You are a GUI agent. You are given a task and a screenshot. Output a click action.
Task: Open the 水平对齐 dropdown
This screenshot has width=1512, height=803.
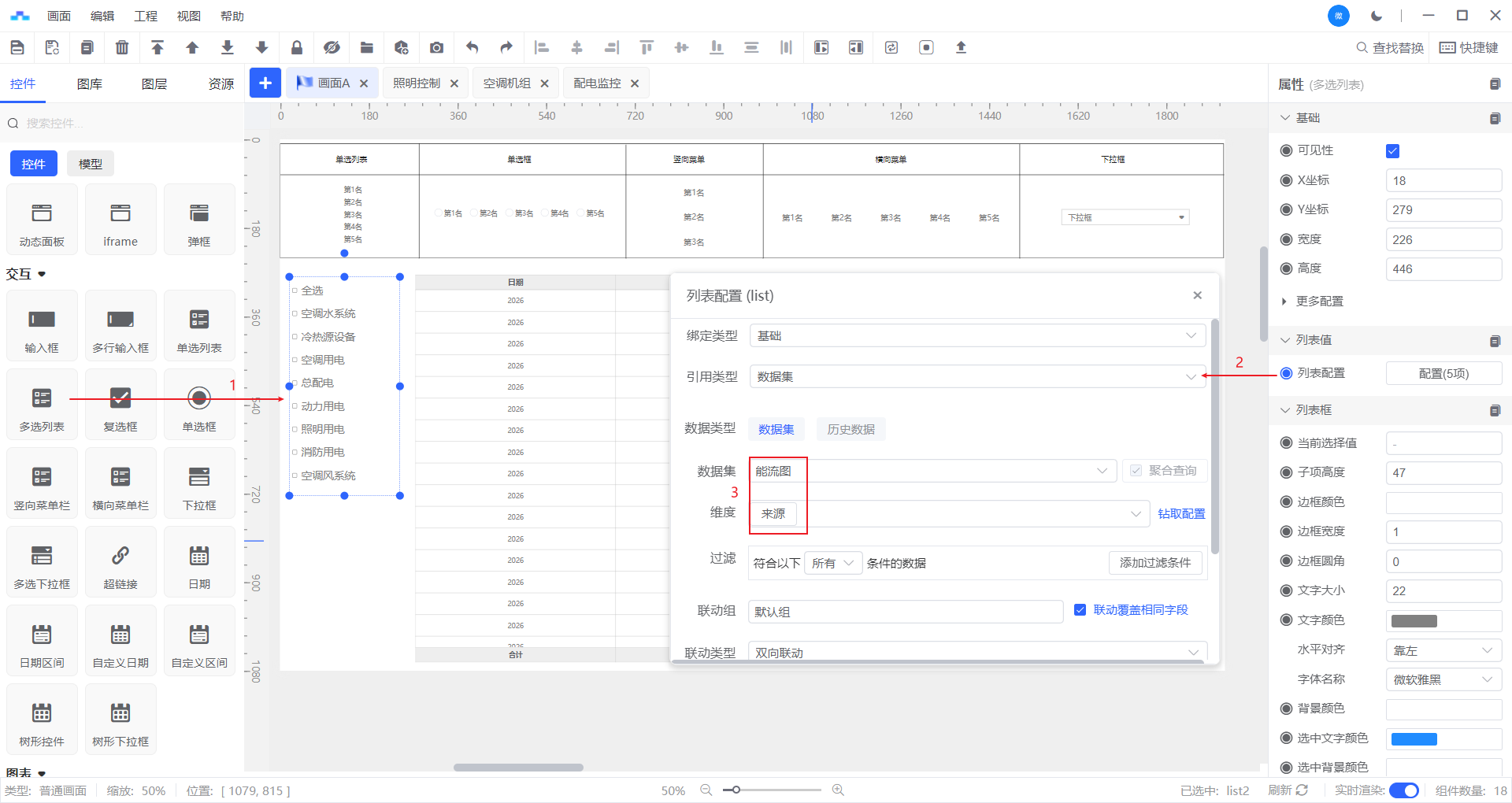(1443, 650)
